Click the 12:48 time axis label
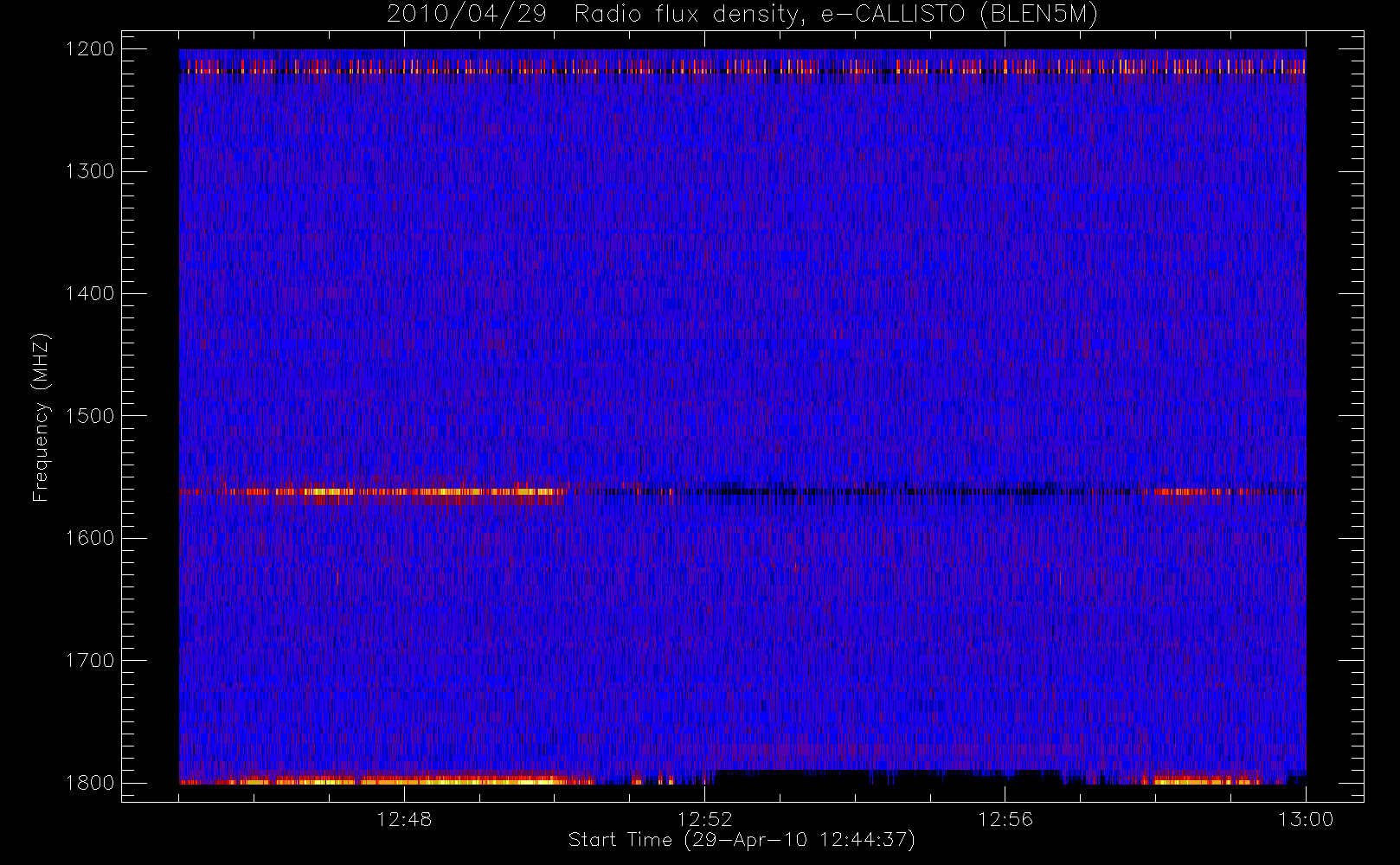 [404, 819]
